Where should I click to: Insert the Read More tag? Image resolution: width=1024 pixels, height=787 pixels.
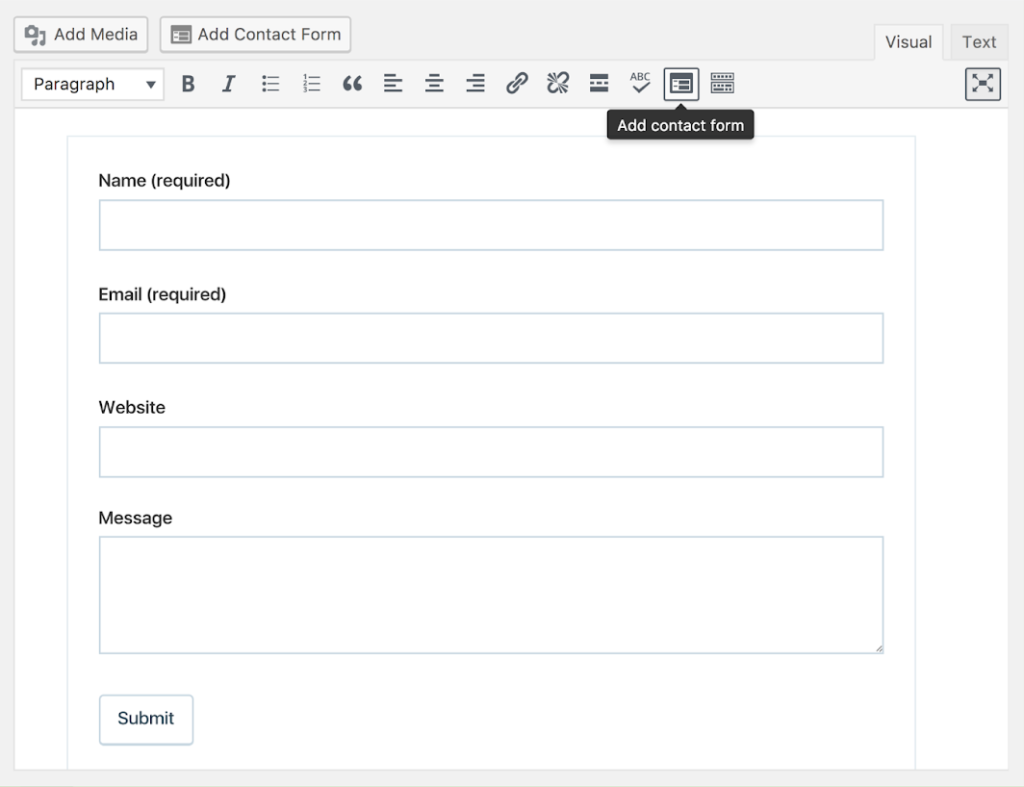[x=598, y=84]
